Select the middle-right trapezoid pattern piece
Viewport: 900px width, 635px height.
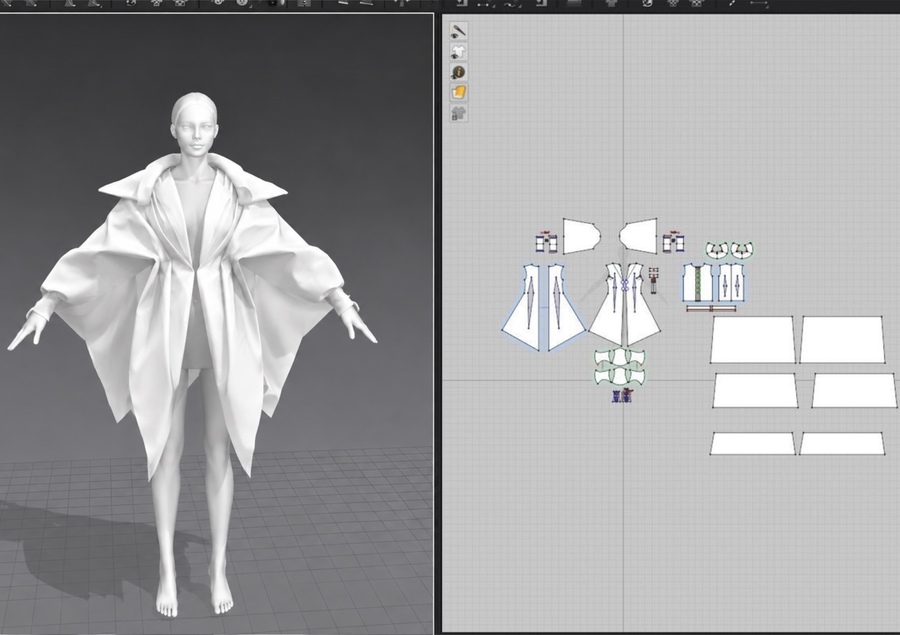[x=854, y=390]
